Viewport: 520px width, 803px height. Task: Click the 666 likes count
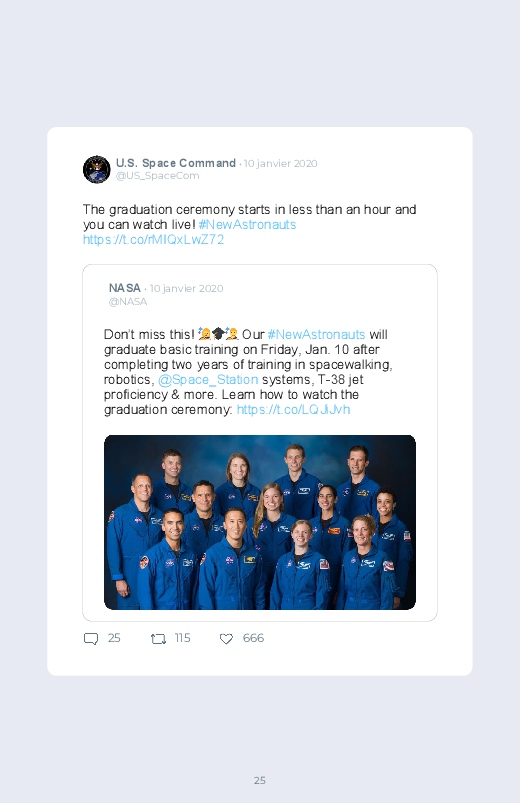pyautogui.click(x=253, y=638)
